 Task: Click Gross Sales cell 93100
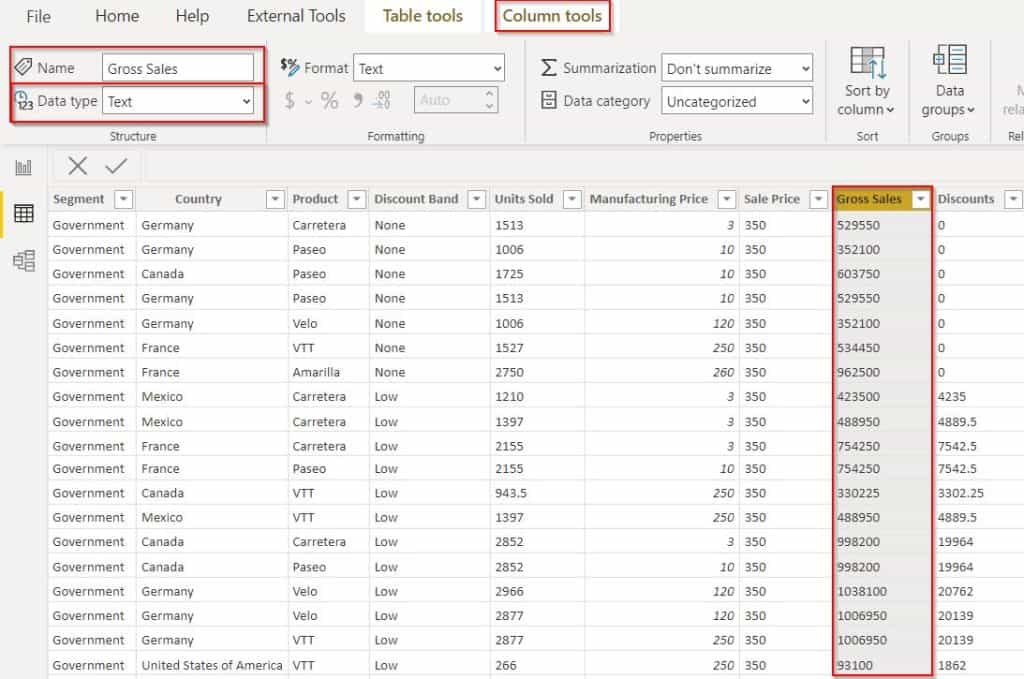855,665
